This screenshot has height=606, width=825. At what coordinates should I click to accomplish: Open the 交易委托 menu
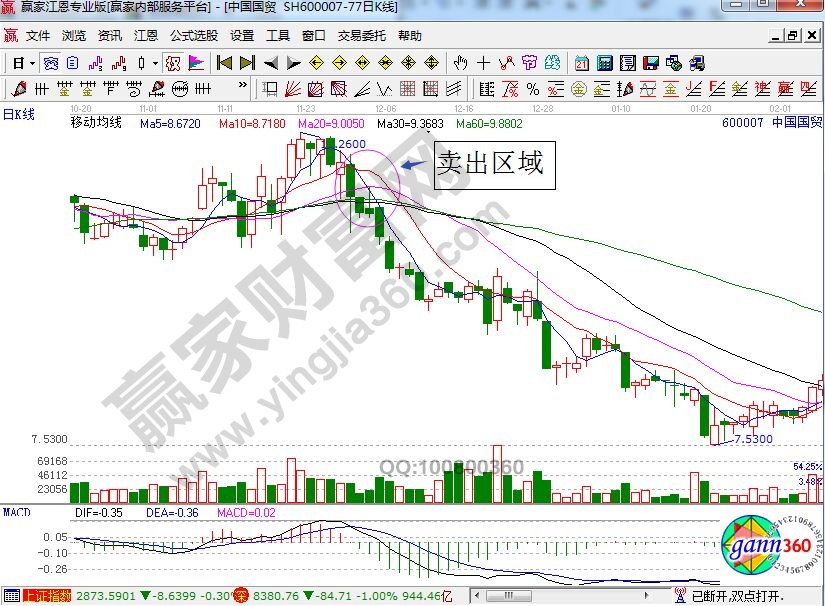click(361, 36)
